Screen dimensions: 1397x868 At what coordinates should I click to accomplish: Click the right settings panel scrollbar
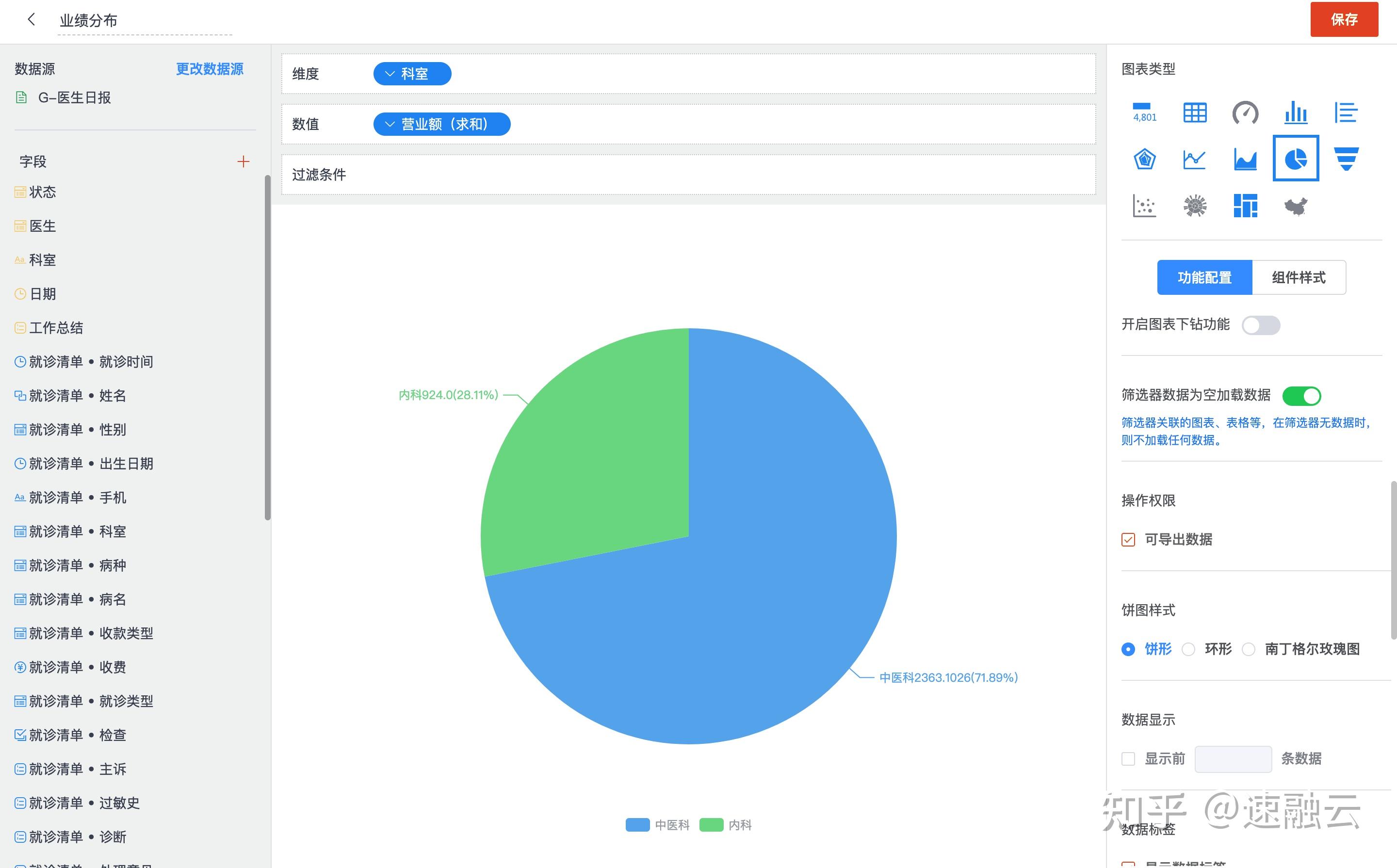1393,560
